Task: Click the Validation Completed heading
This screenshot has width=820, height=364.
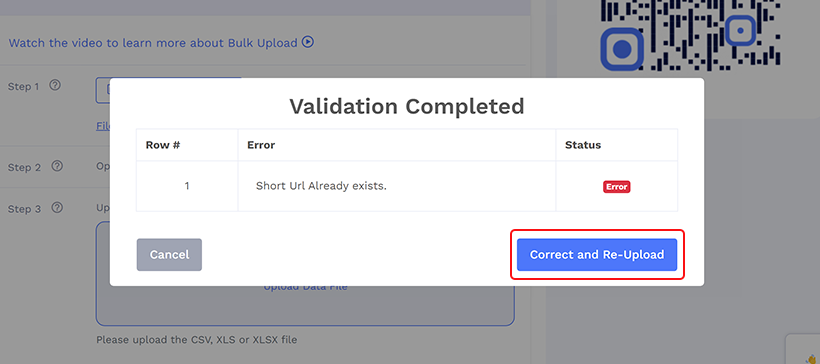Action: [407, 107]
